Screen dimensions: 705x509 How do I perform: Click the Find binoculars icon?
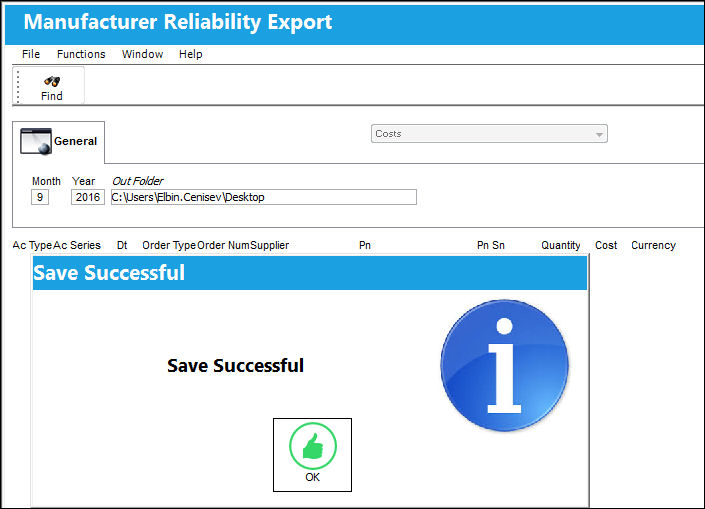click(52, 81)
